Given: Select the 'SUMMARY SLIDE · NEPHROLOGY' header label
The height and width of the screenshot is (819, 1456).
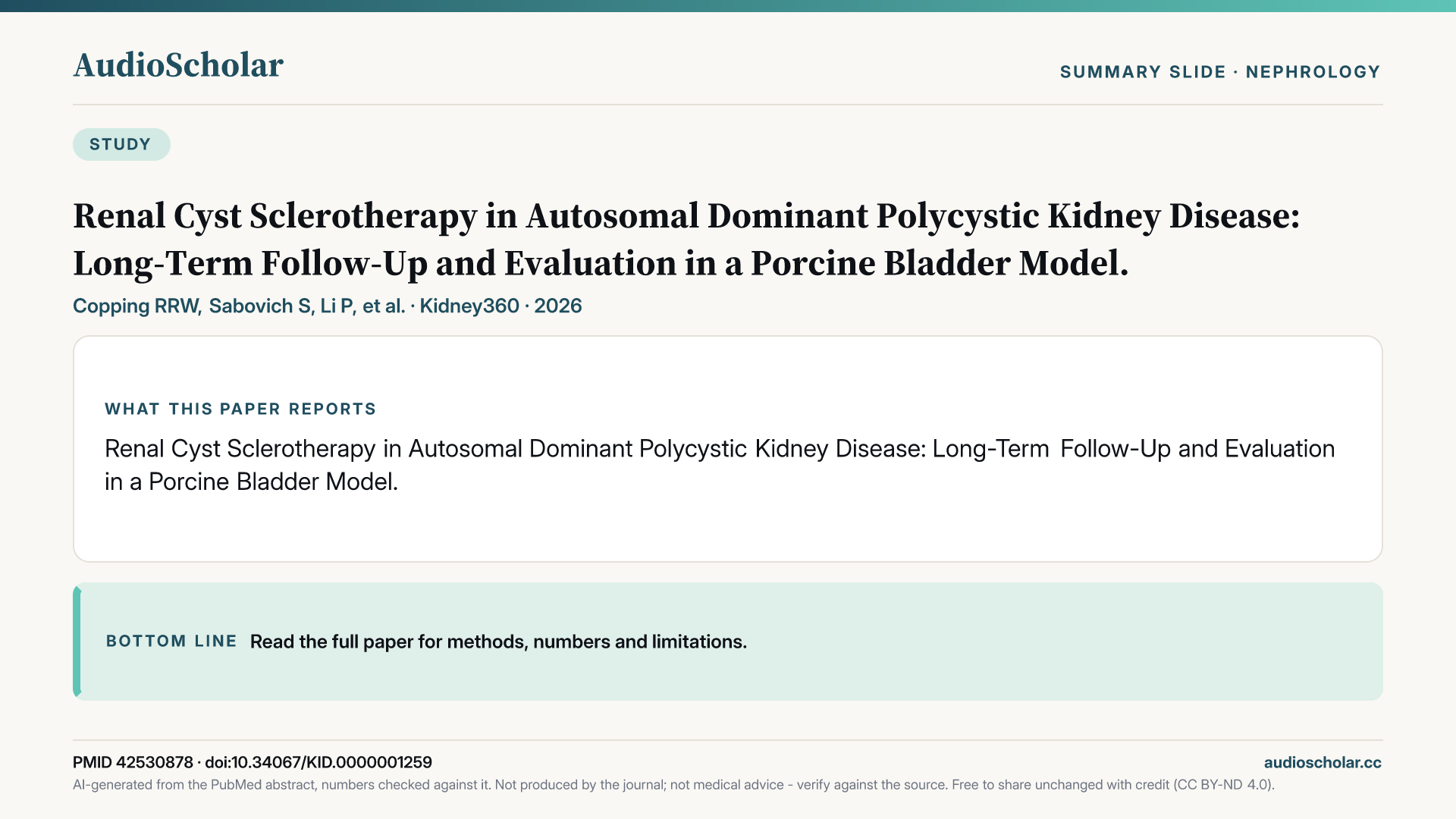Looking at the screenshot, I should pos(1220,72).
